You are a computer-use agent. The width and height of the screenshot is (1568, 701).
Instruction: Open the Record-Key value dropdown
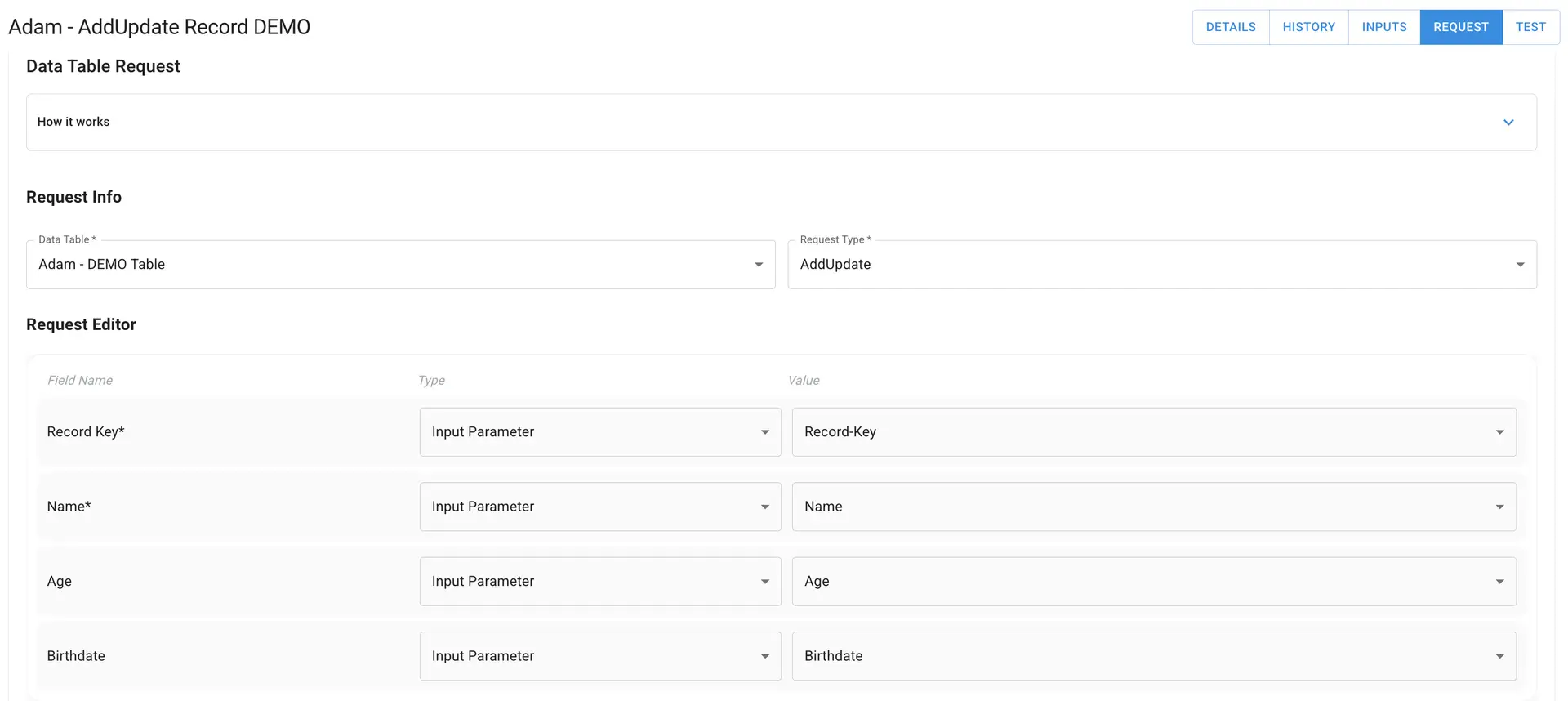coord(1154,432)
